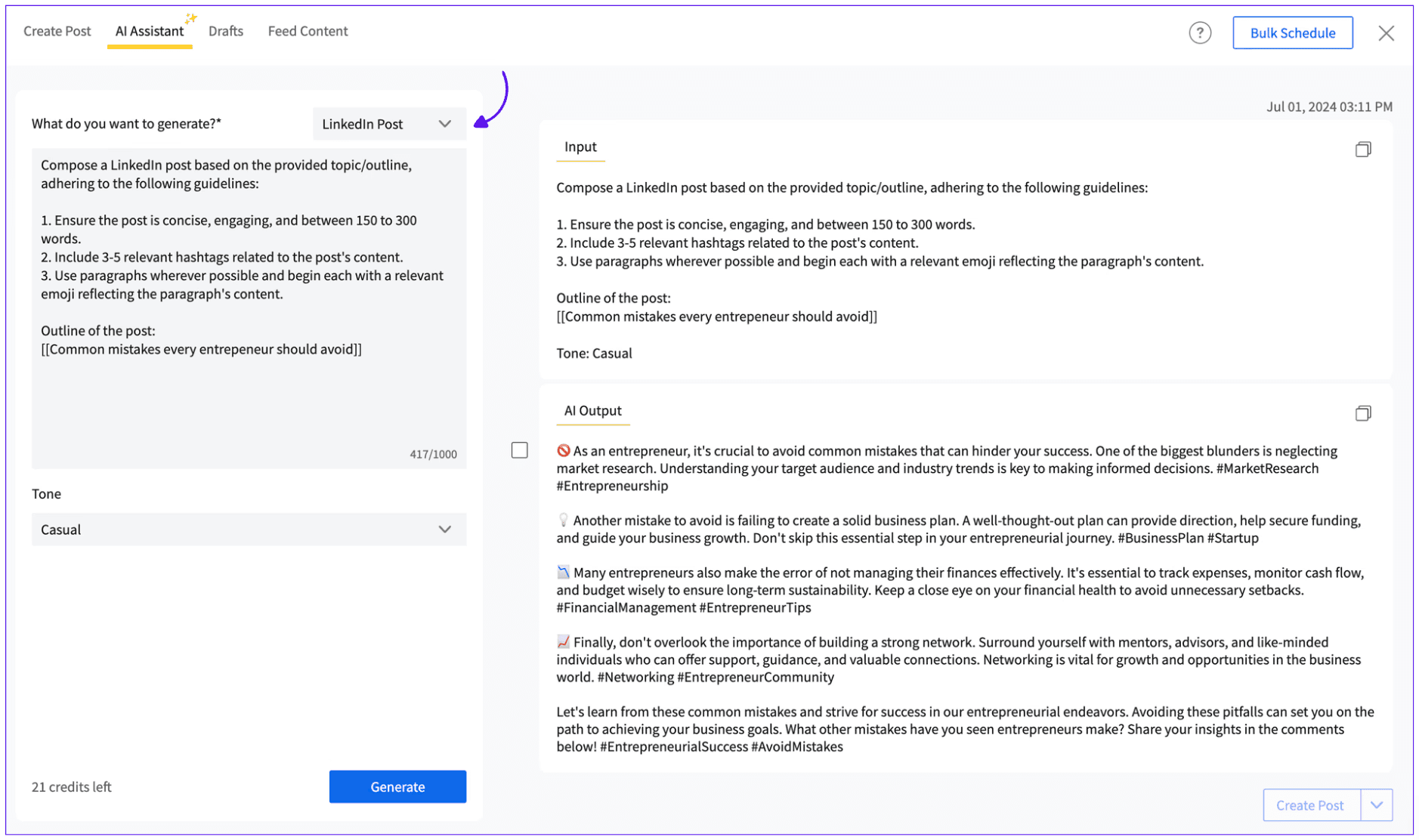Select the AI Assistant tab
The image size is (1419, 840).
point(150,31)
